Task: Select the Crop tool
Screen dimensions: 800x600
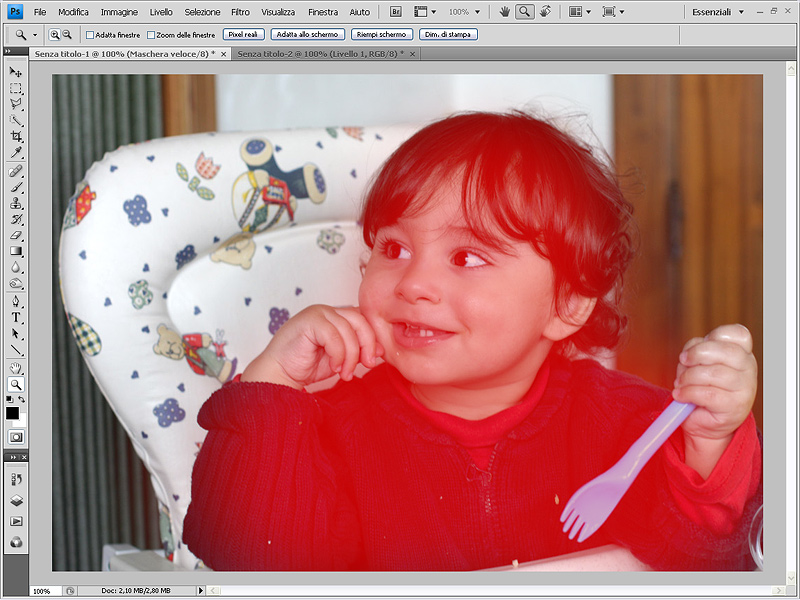Action: (x=16, y=136)
